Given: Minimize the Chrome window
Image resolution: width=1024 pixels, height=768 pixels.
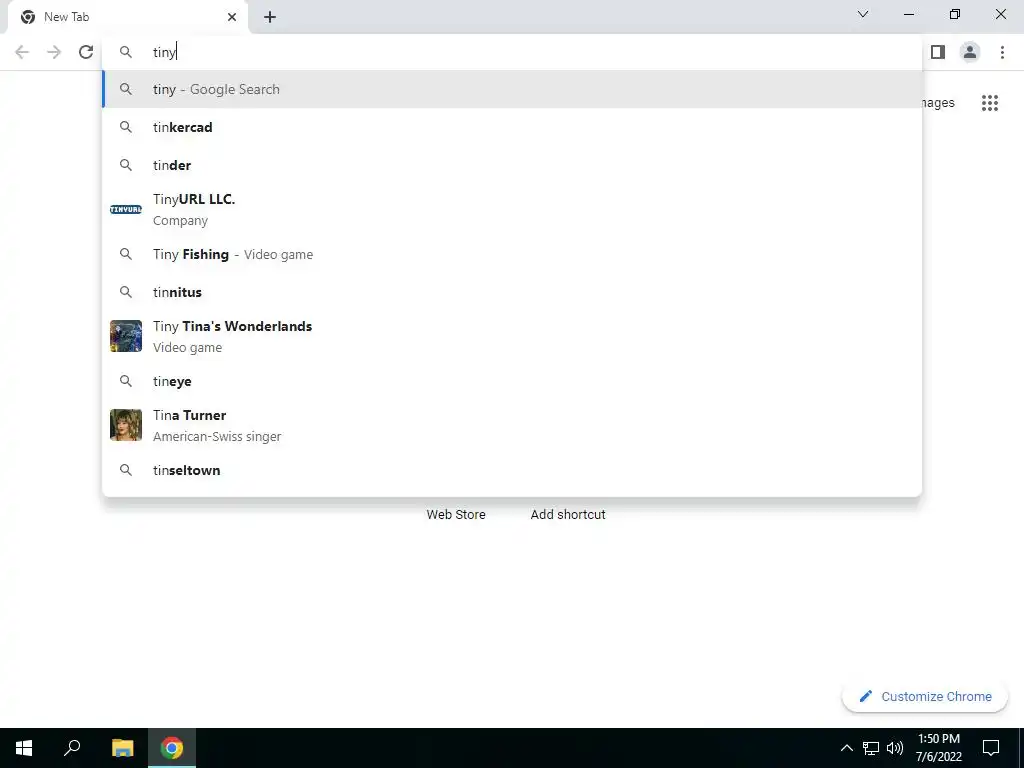Looking at the screenshot, I should (909, 14).
